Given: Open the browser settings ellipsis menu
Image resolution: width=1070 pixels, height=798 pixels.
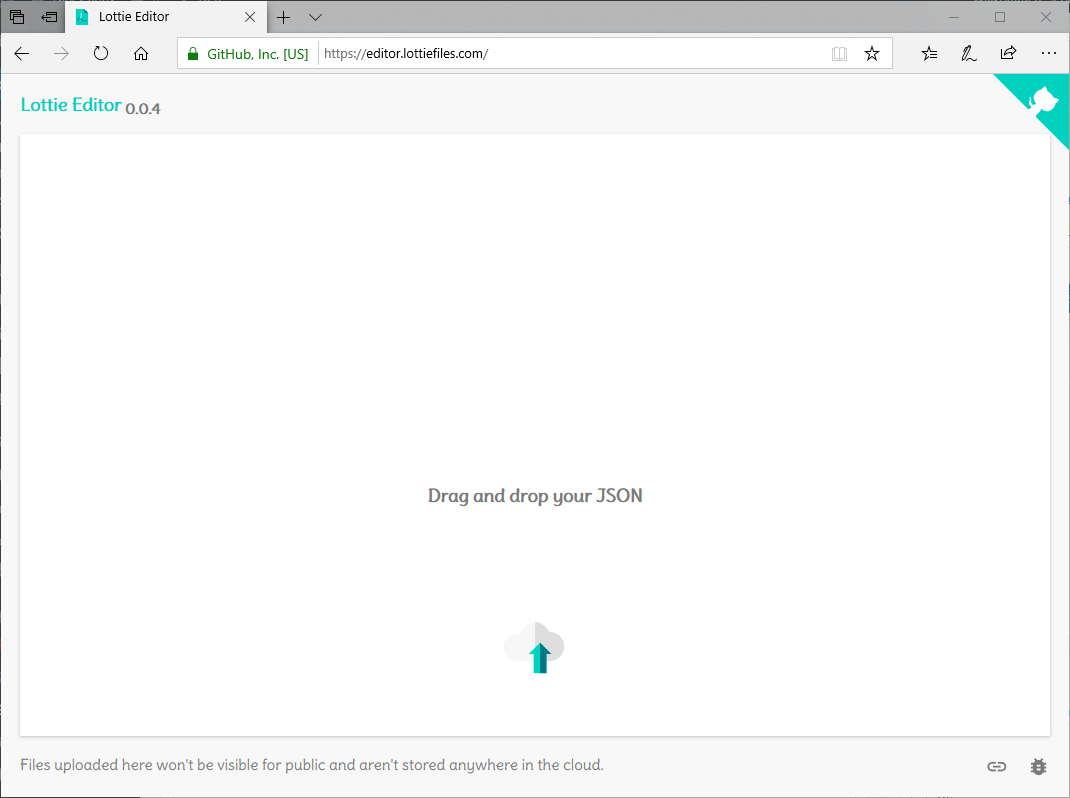Looking at the screenshot, I should click(x=1048, y=54).
